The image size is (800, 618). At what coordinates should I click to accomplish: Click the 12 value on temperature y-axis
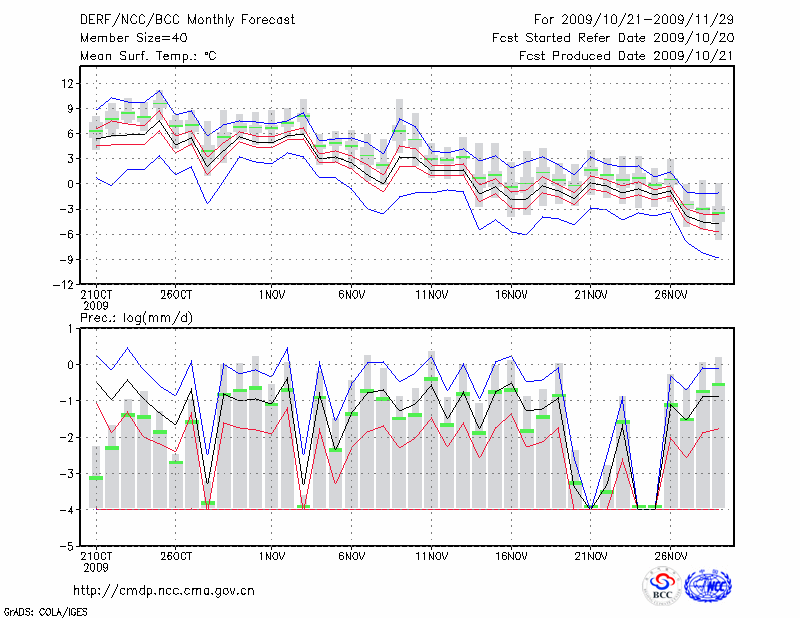coord(69,83)
